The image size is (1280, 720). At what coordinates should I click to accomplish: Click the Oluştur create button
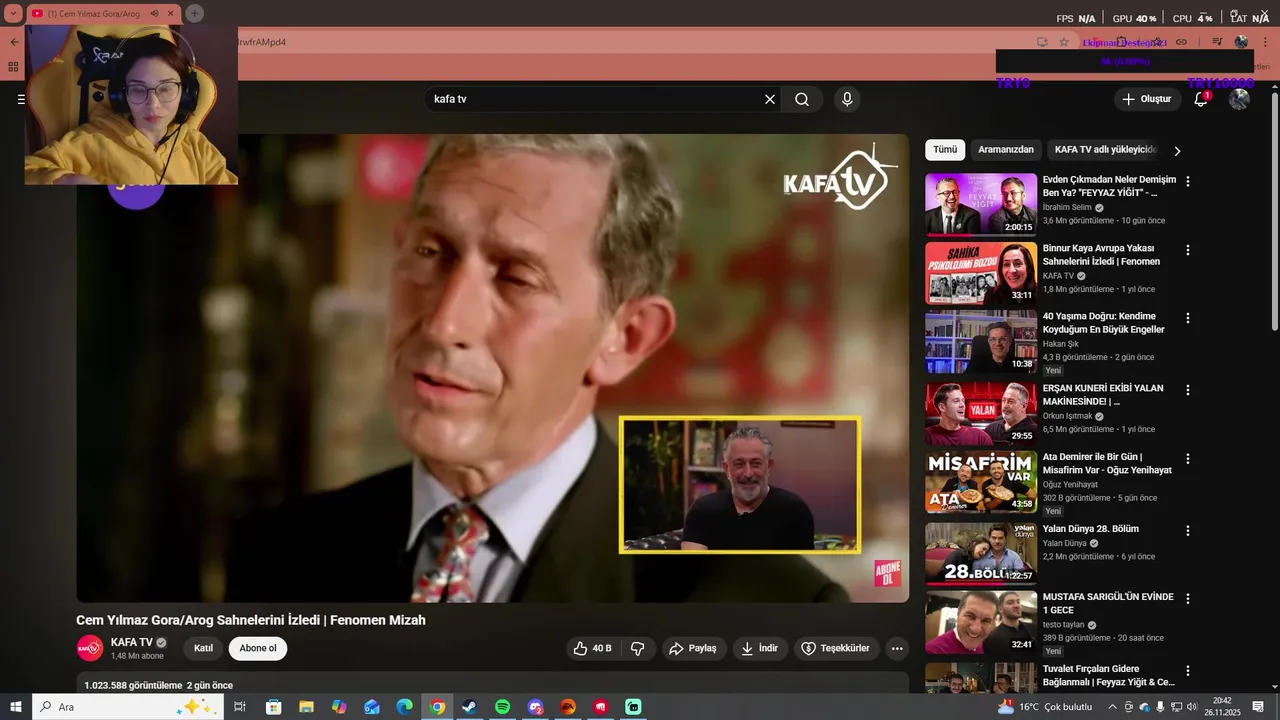pos(1146,99)
